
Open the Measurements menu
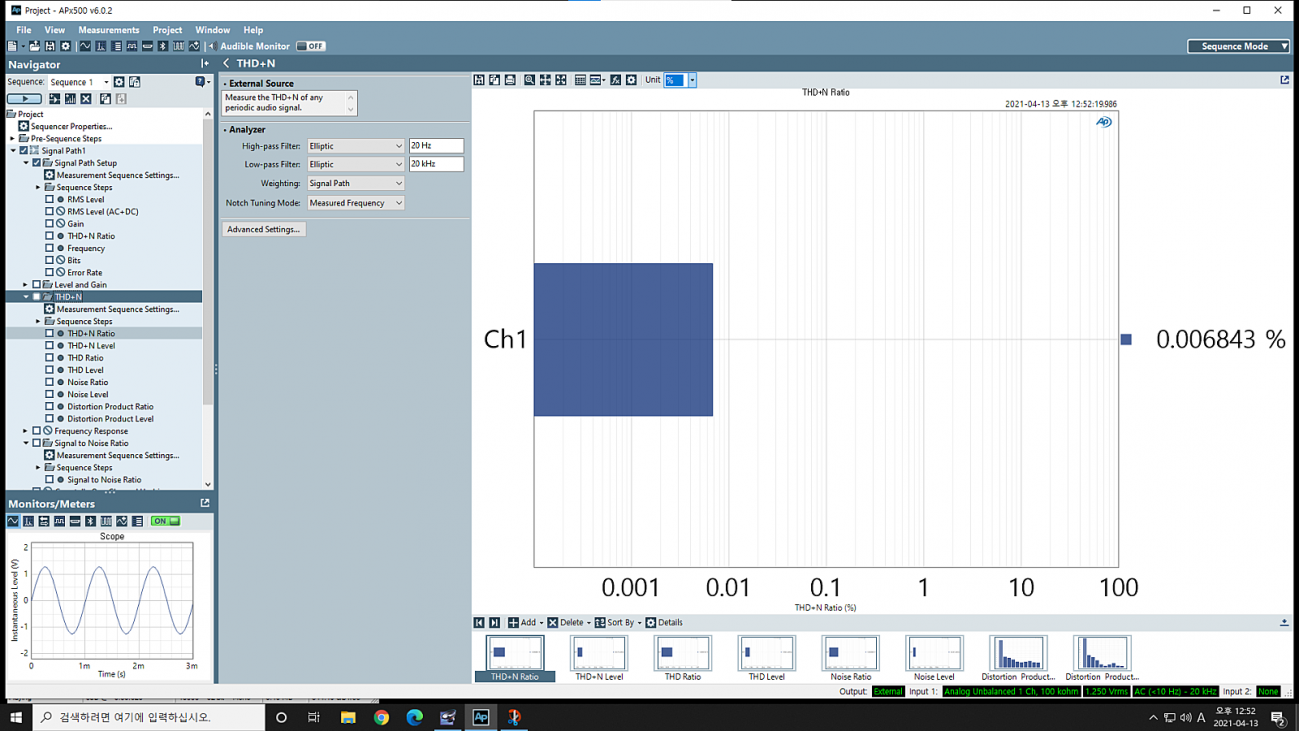click(109, 30)
